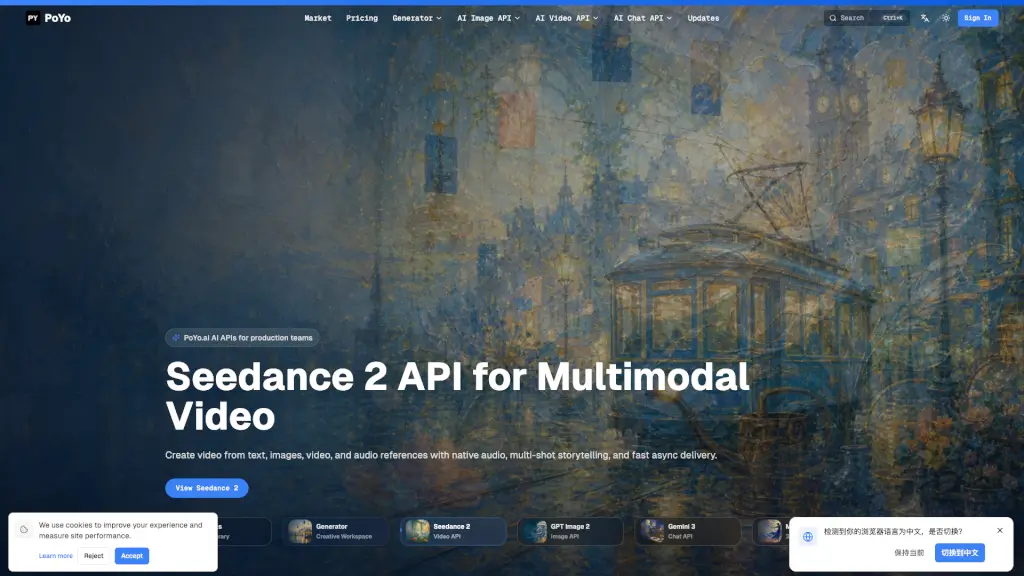Select the Gemini 3 Chat API card
The width and height of the screenshot is (1024, 576).
[688, 532]
